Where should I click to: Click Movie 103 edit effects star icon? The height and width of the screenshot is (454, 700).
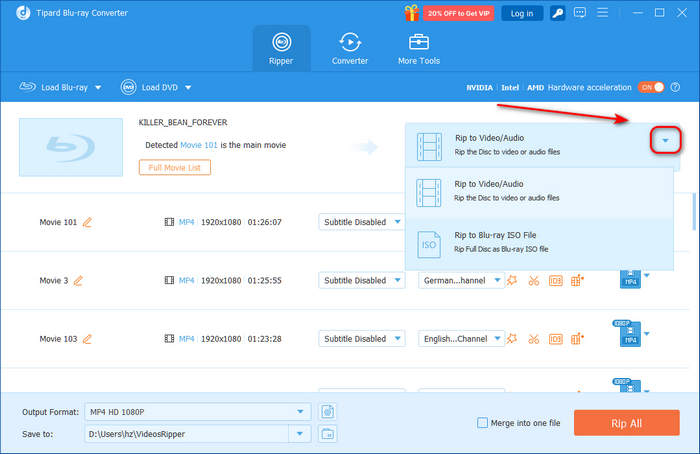[x=512, y=339]
